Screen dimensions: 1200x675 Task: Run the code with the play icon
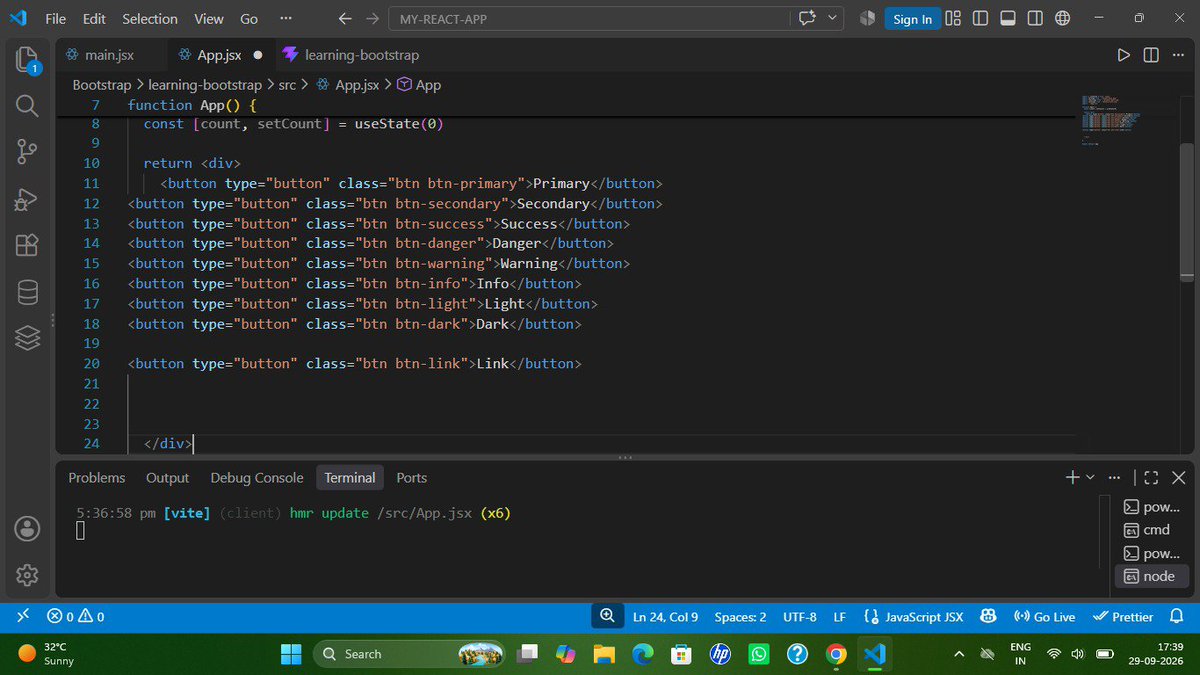(1124, 55)
